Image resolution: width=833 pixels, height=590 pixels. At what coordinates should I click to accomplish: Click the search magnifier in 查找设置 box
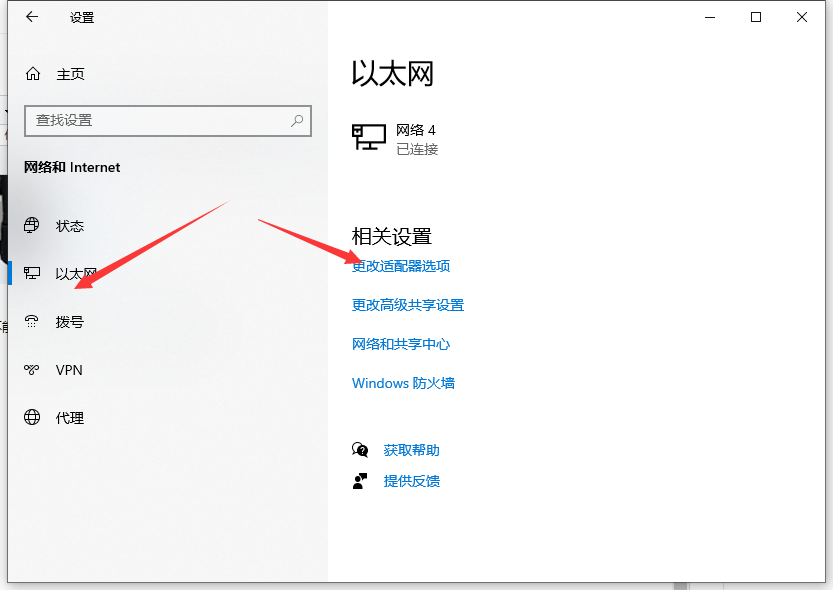coord(296,120)
